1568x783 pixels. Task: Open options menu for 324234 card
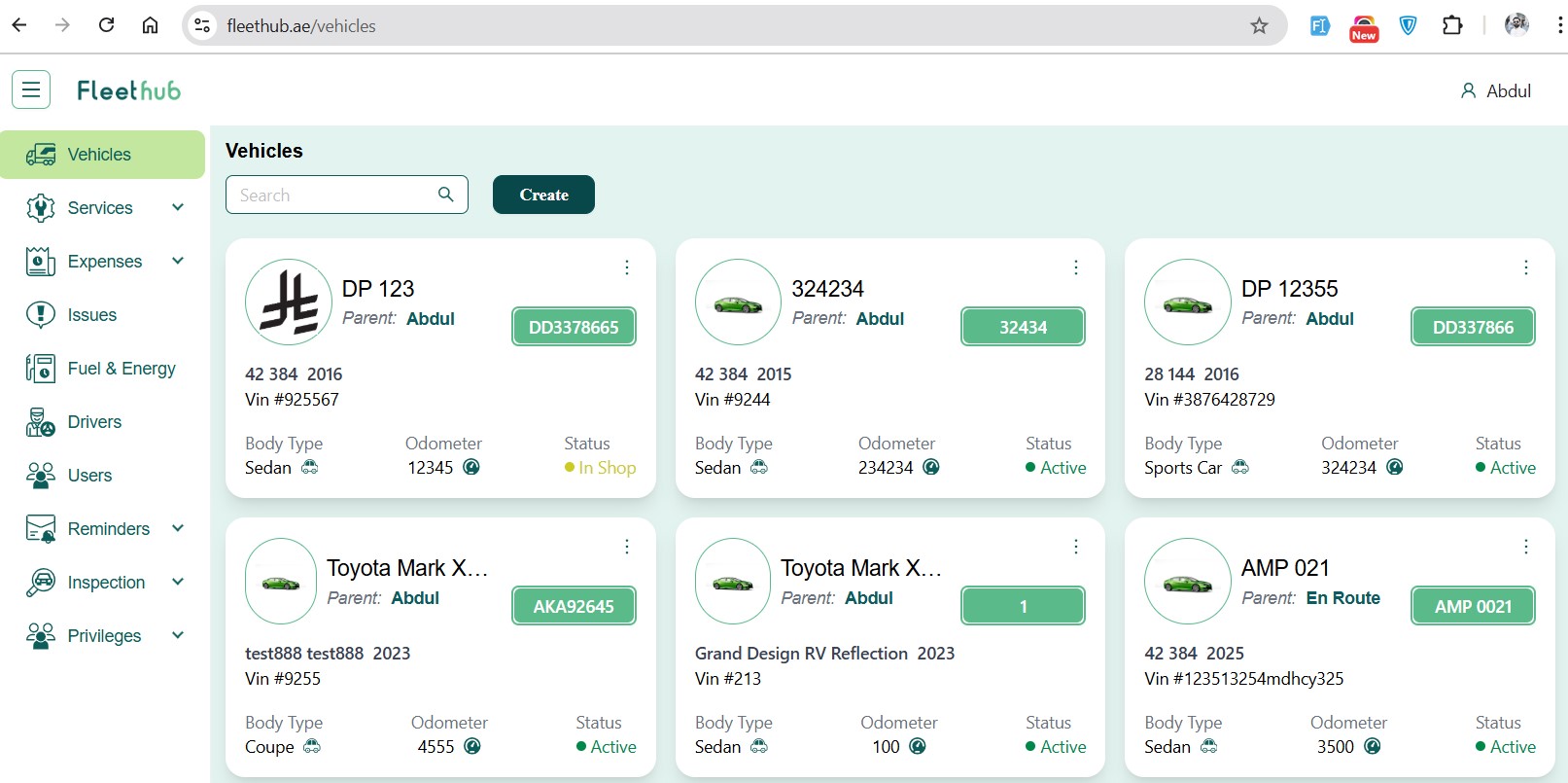click(1076, 267)
